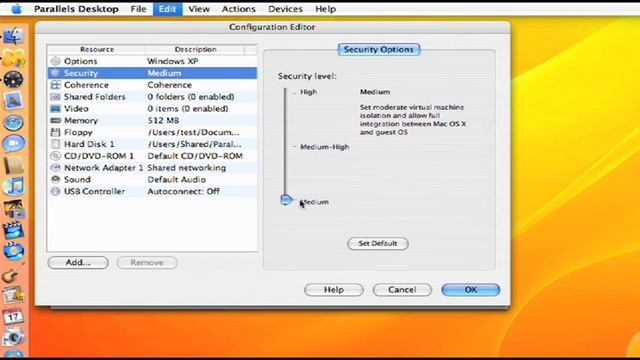Open iChat from the Dock
This screenshot has width=640, height=360.
click(13, 143)
